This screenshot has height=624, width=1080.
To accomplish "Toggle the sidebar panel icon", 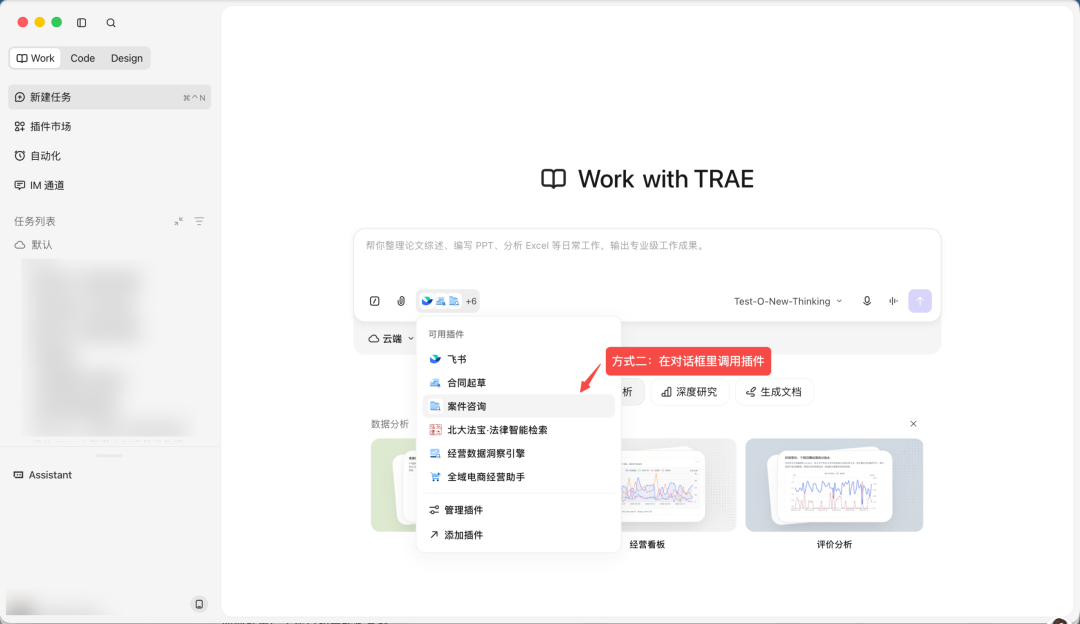I will (x=81, y=23).
